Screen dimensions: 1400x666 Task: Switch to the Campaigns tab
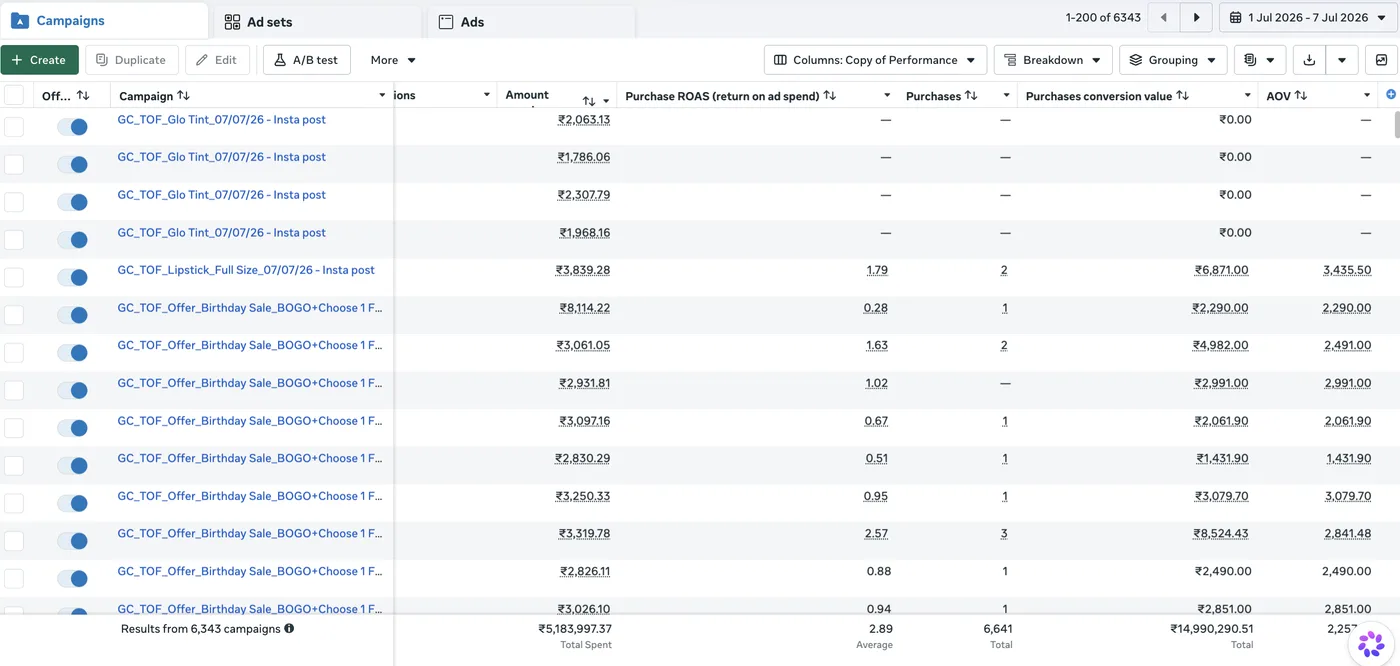(104, 20)
